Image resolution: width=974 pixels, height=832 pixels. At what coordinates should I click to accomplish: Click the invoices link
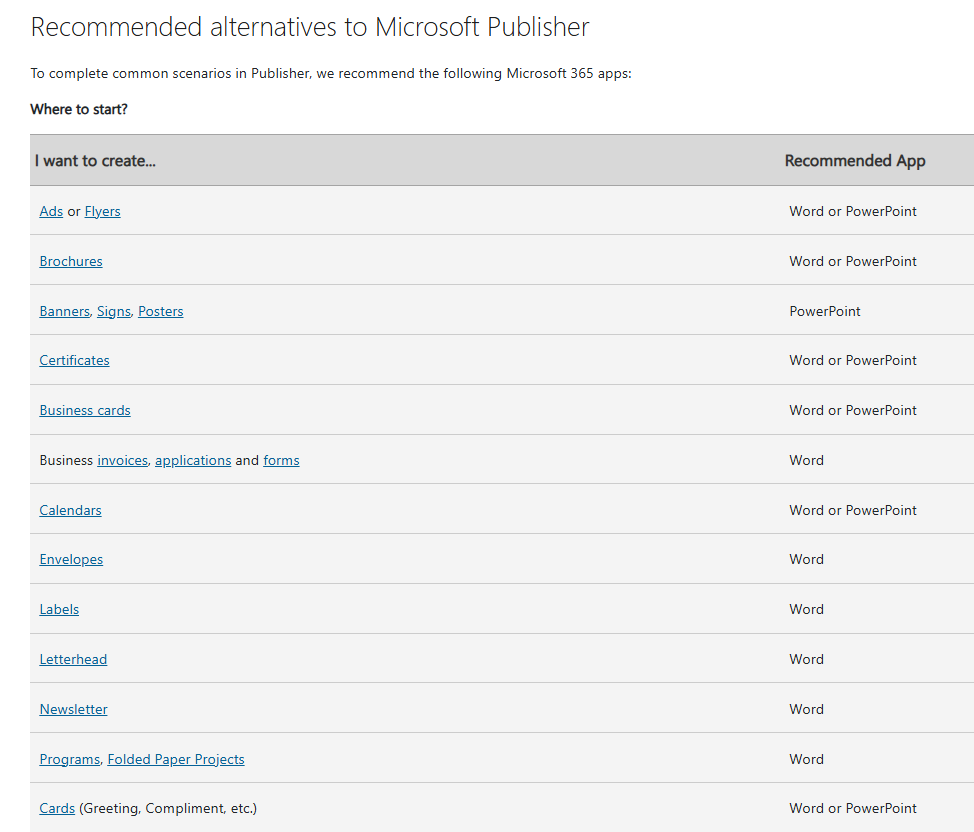pyautogui.click(x=122, y=460)
